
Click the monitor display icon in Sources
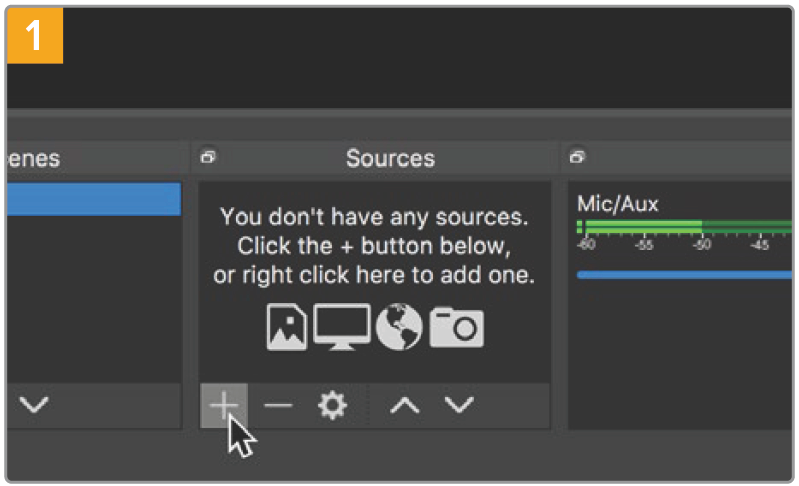pos(342,327)
